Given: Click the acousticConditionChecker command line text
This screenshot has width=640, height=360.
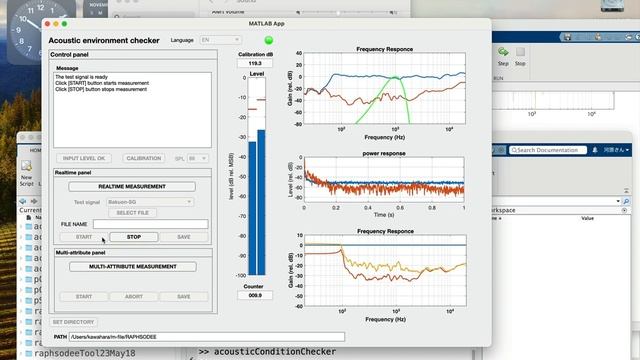Looking at the screenshot, I should (275, 351).
